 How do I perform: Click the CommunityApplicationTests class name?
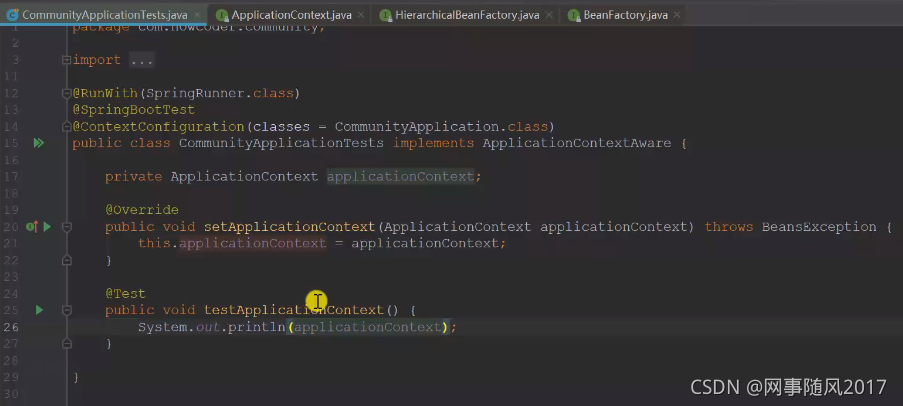(281, 143)
